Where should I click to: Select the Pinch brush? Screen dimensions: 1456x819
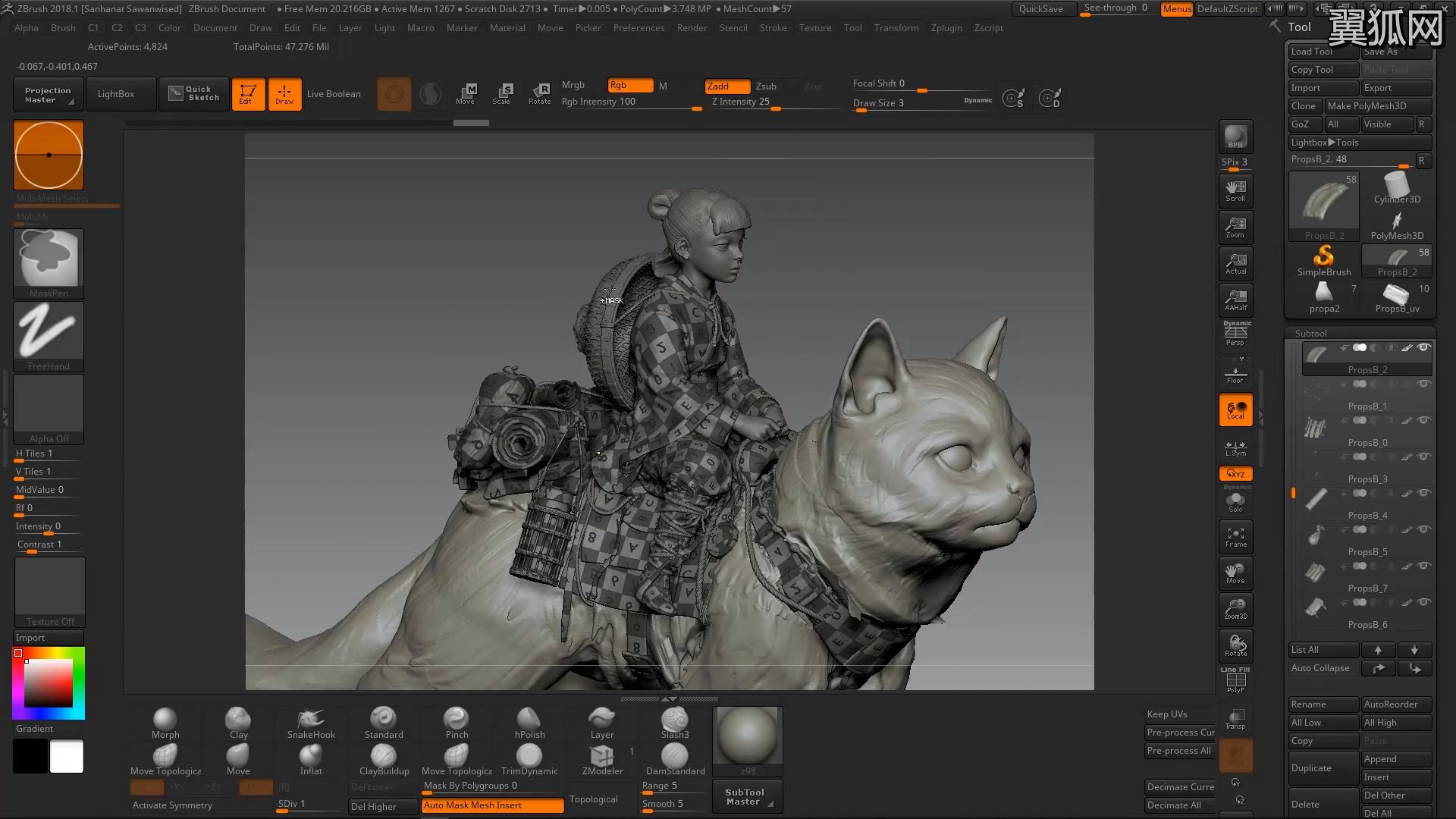(457, 723)
